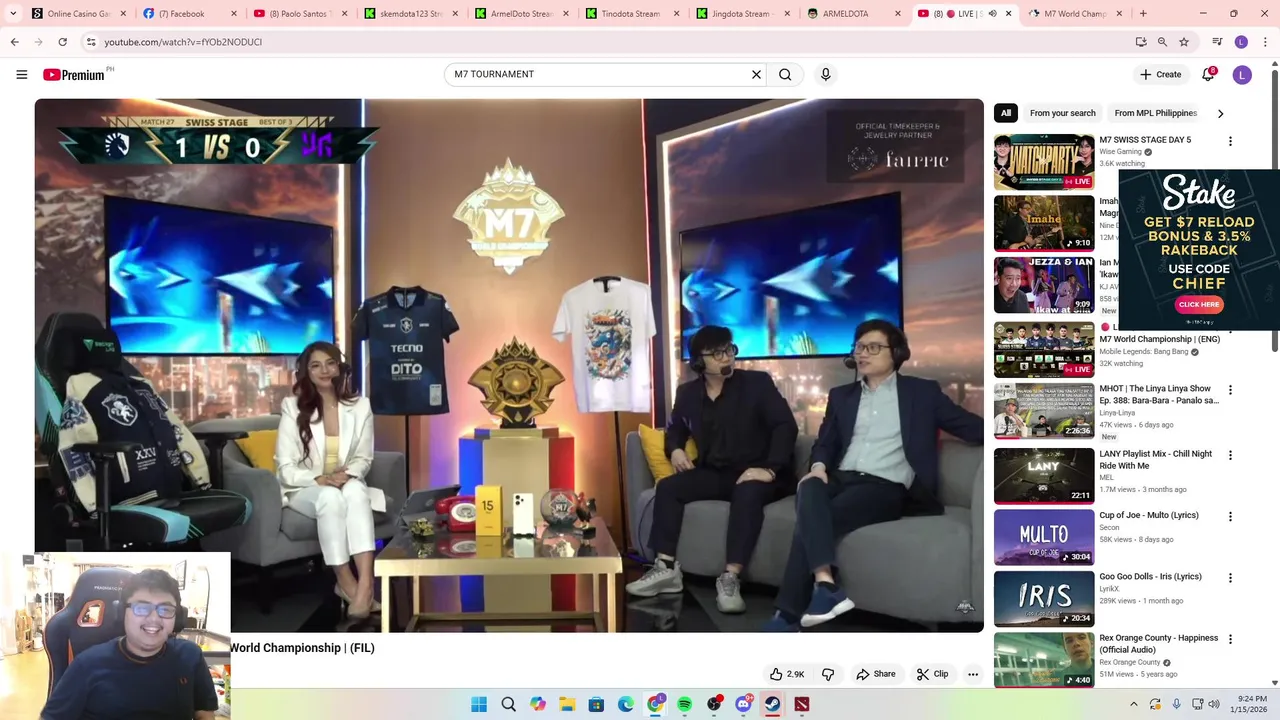The width and height of the screenshot is (1280, 720).
Task: Select From MPL Philippines chip
Action: [x=1155, y=113]
